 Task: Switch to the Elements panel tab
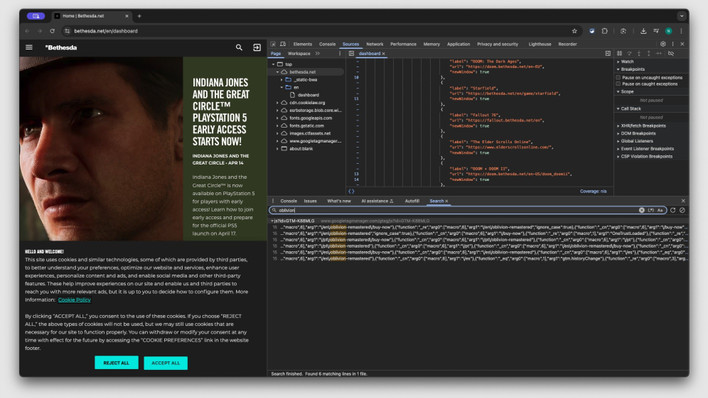[303, 44]
